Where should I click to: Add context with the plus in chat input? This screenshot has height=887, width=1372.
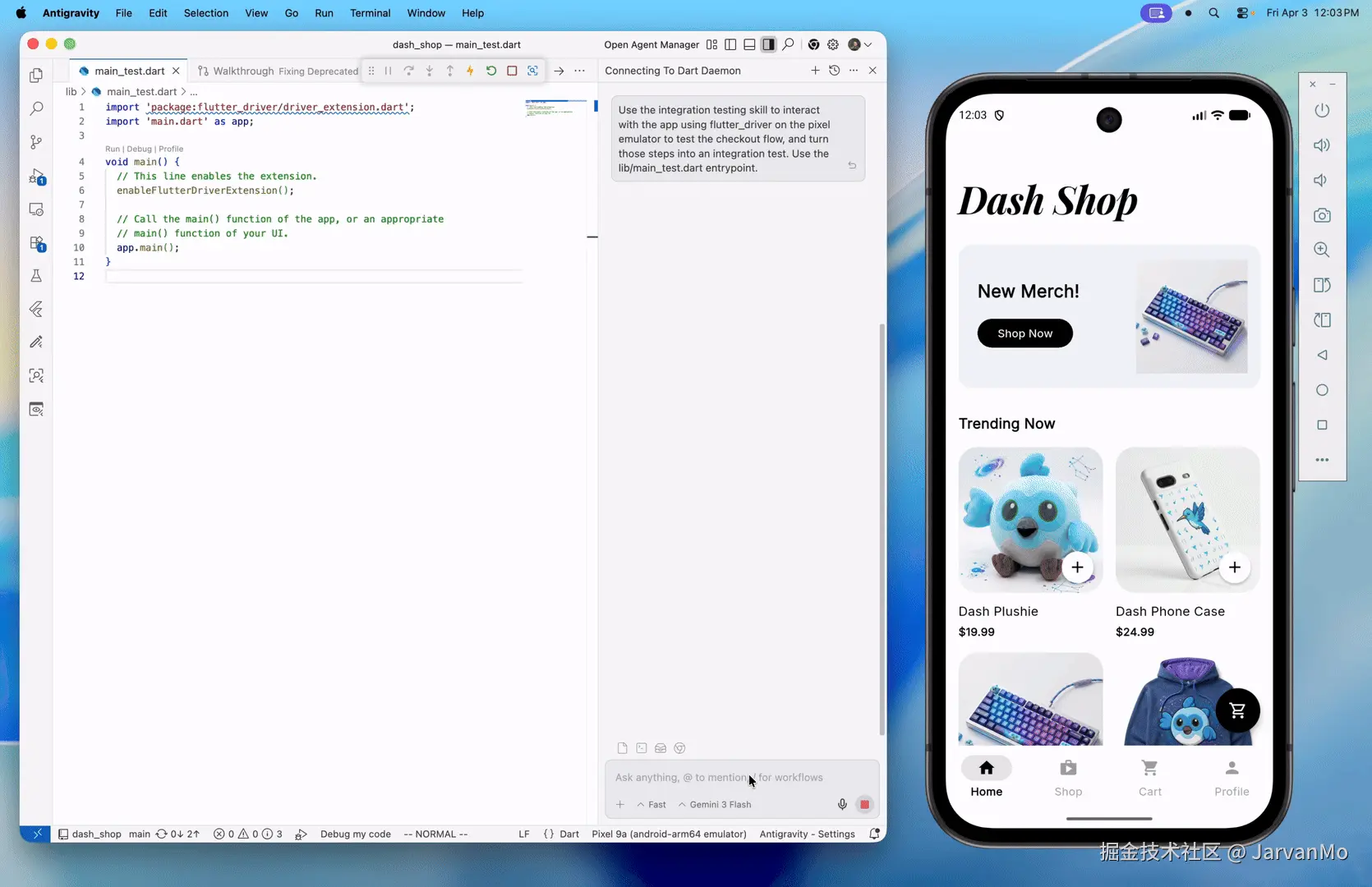(620, 805)
